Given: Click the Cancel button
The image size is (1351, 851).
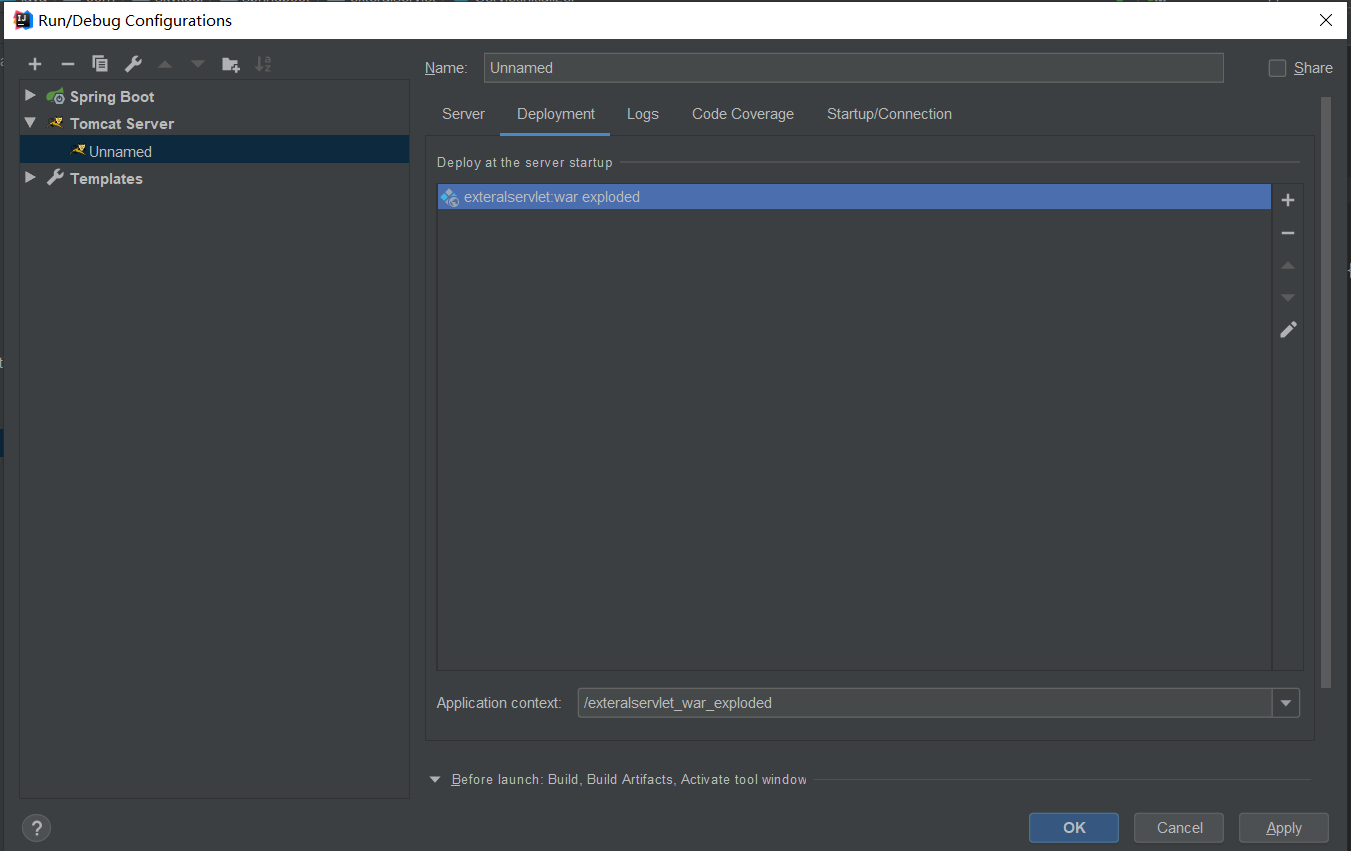Looking at the screenshot, I should (x=1180, y=828).
